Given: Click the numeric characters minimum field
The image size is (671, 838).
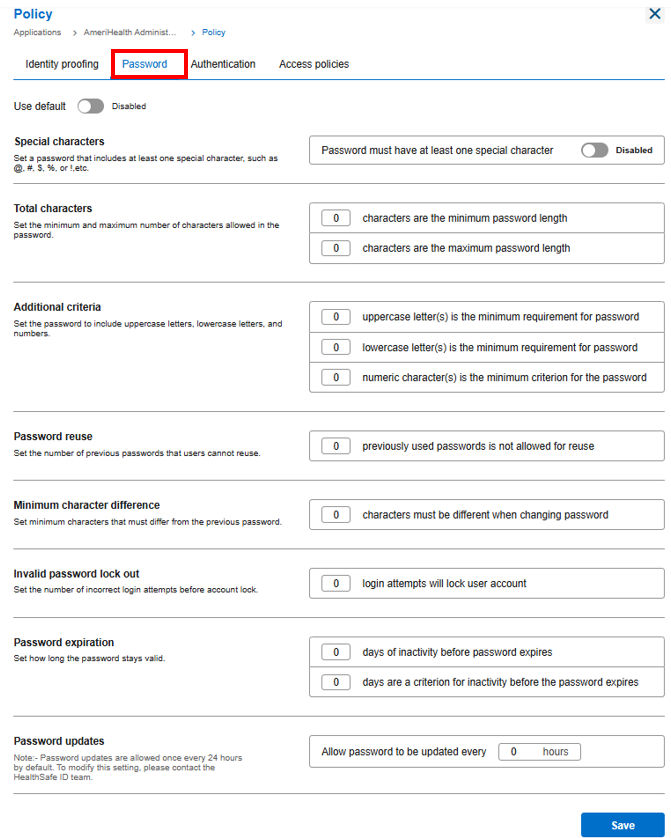Looking at the screenshot, I should pyautogui.click(x=336, y=377).
